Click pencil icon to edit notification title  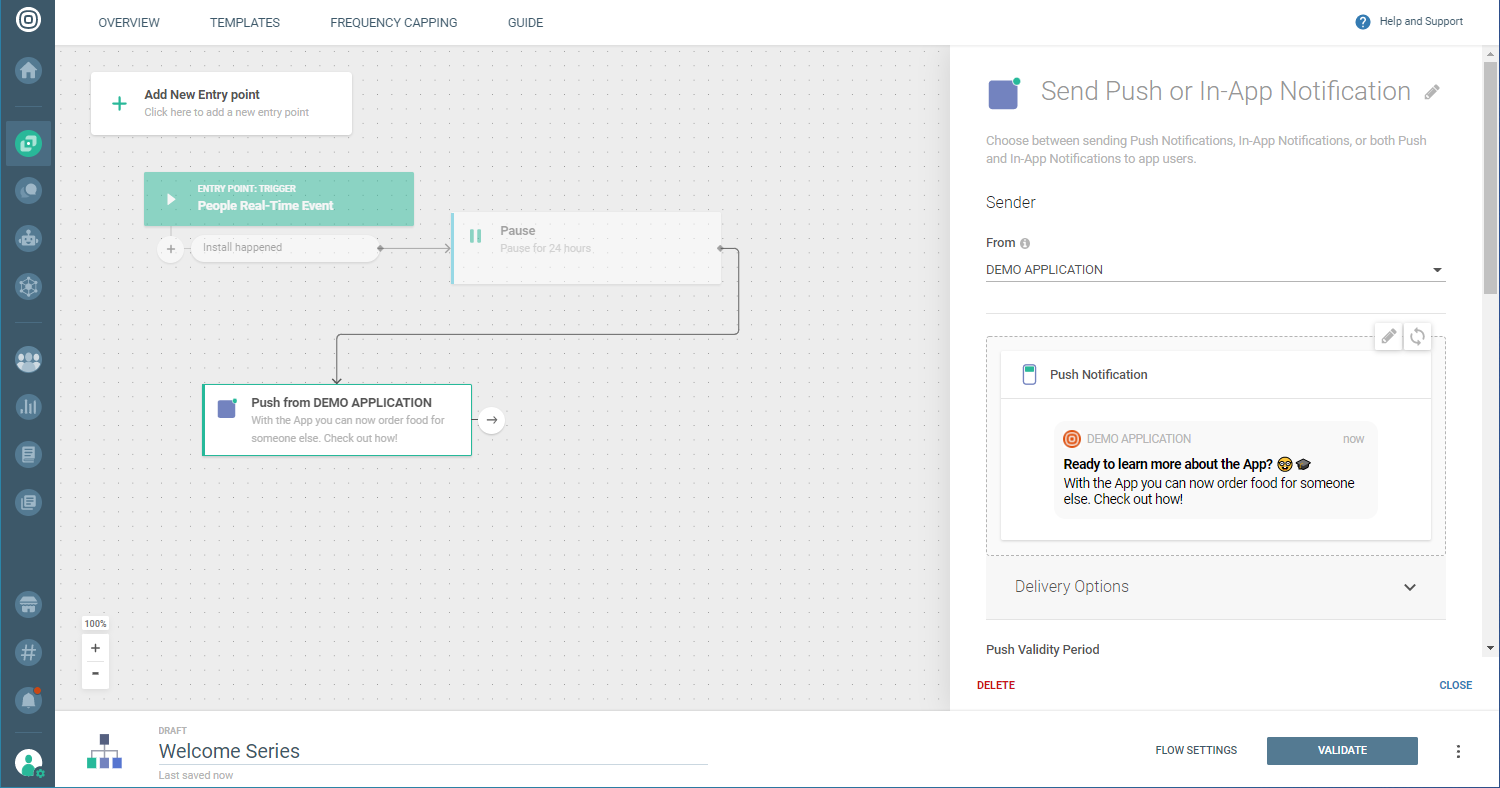click(1432, 92)
